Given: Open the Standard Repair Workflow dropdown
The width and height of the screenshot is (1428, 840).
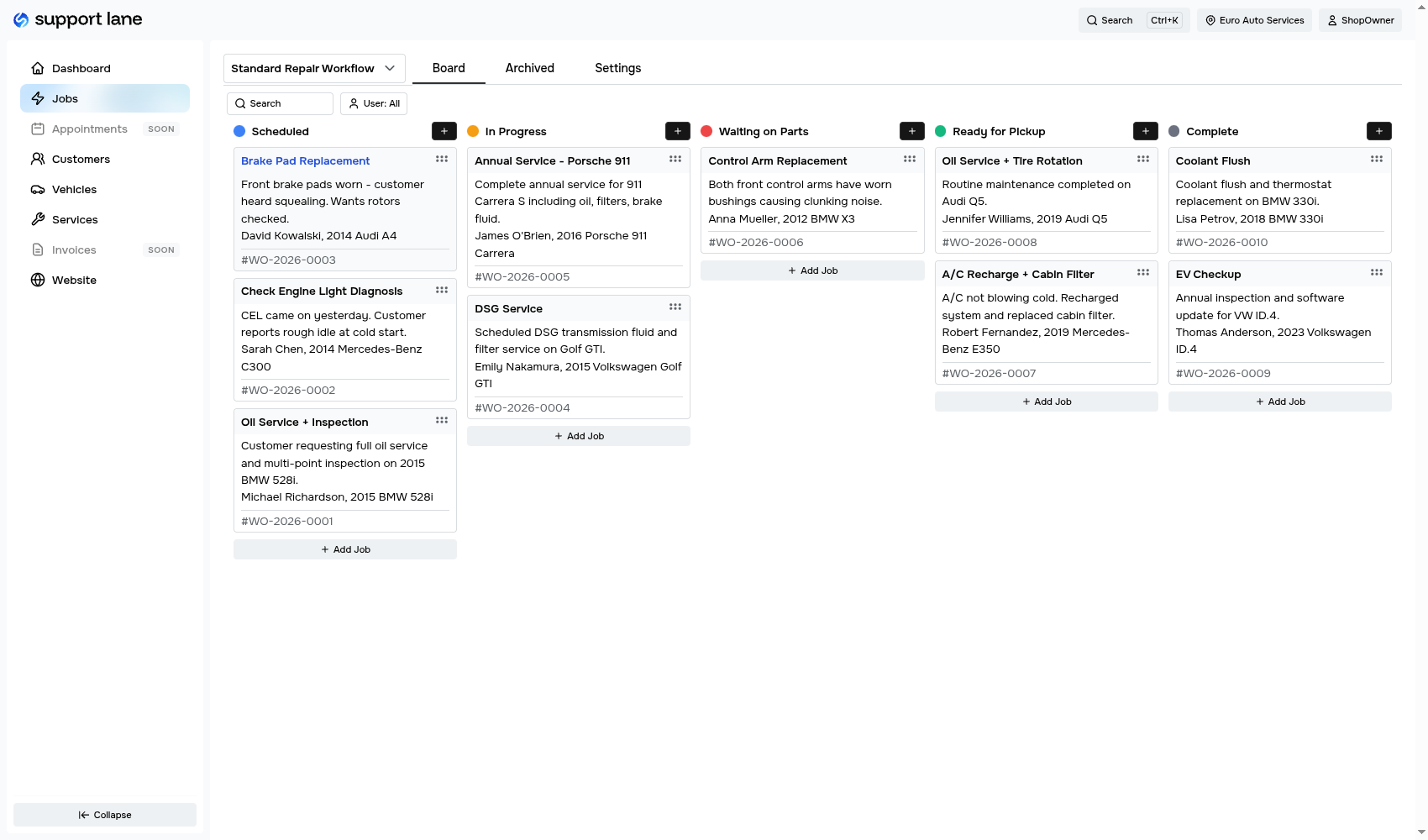Looking at the screenshot, I should pyautogui.click(x=313, y=68).
